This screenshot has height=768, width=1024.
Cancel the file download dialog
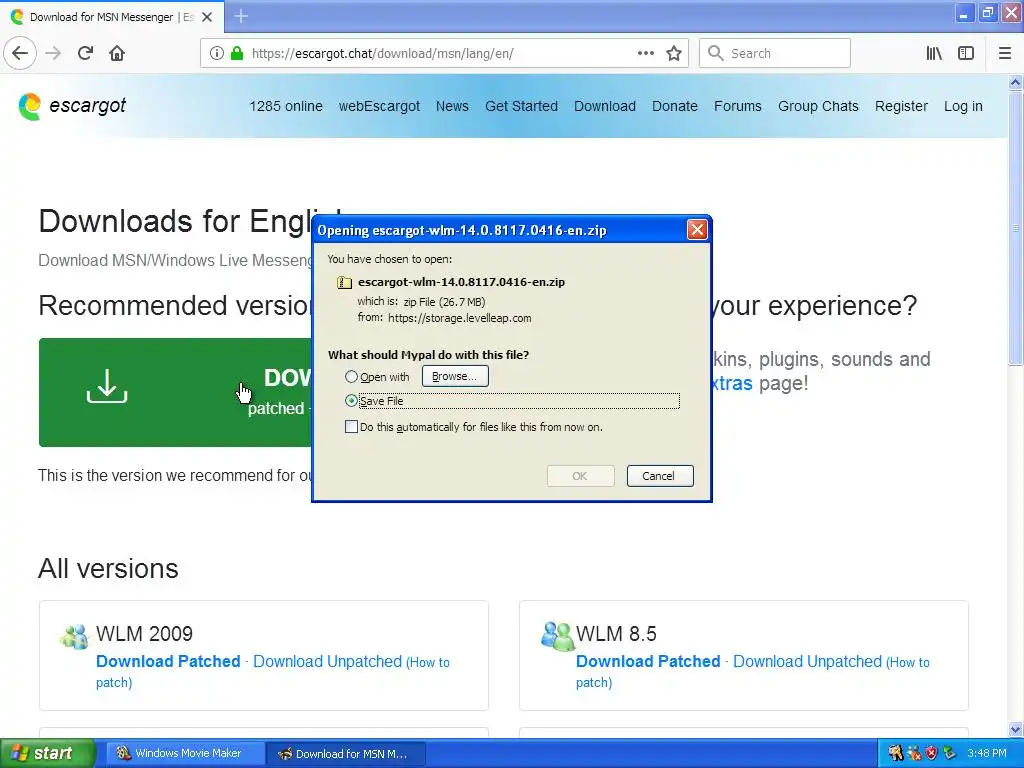point(660,476)
